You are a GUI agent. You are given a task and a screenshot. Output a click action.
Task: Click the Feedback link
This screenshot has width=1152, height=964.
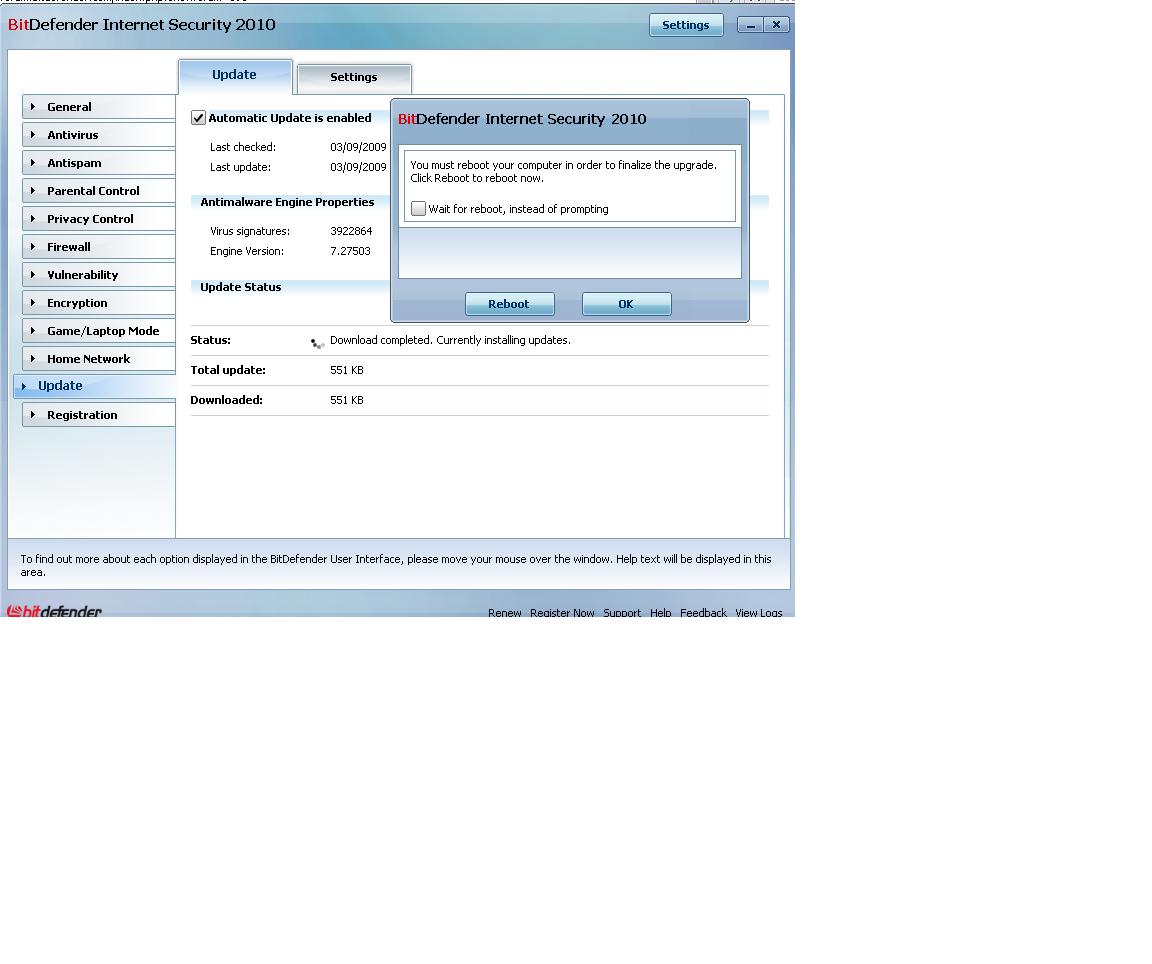tap(703, 612)
